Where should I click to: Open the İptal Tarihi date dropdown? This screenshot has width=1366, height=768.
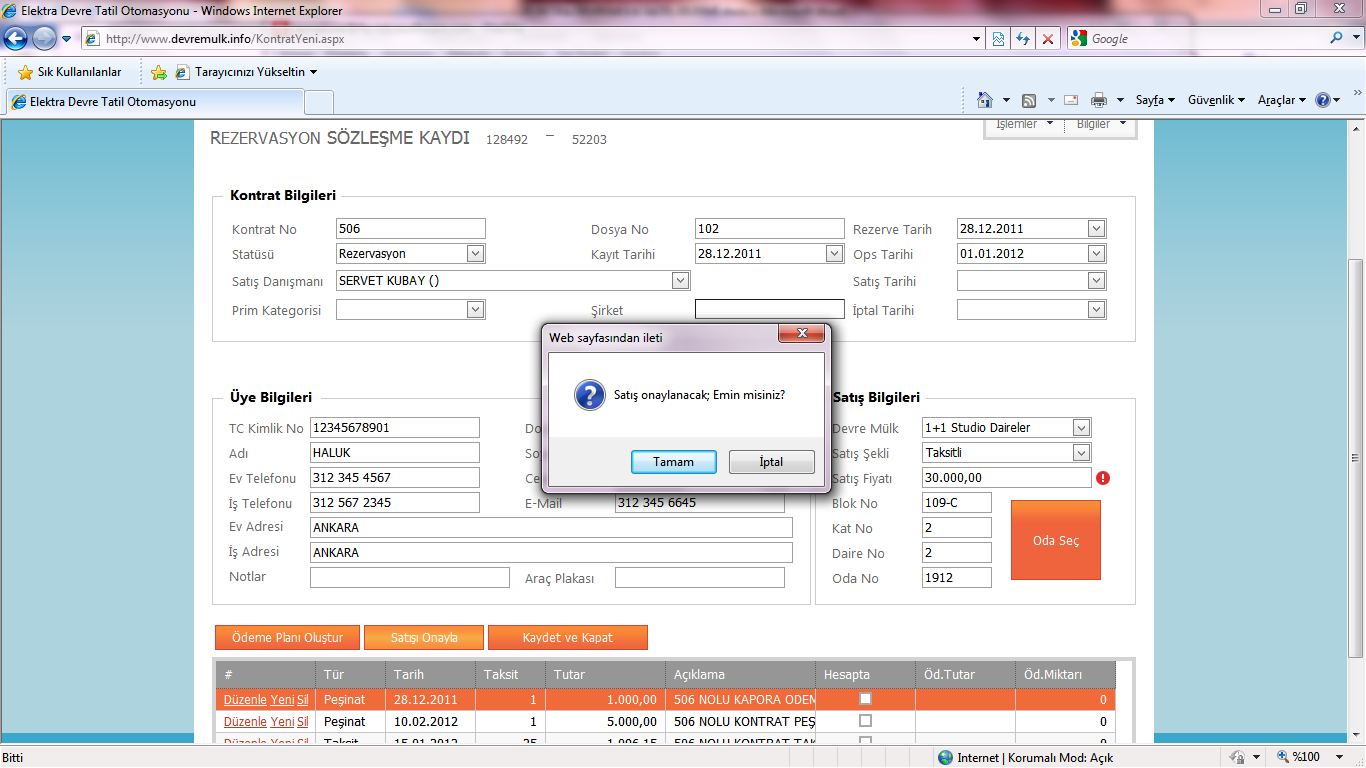pyautogui.click(x=1097, y=310)
